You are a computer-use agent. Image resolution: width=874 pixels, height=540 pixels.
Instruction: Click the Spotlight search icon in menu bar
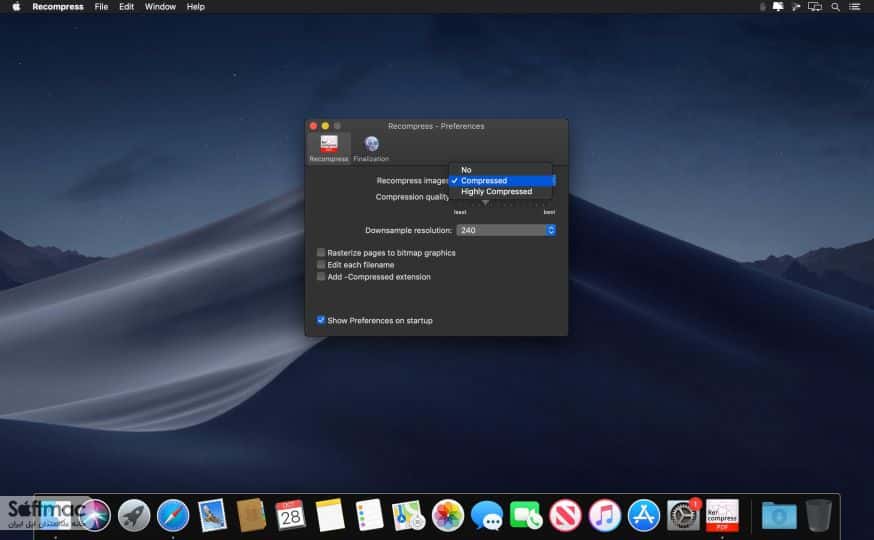click(836, 7)
